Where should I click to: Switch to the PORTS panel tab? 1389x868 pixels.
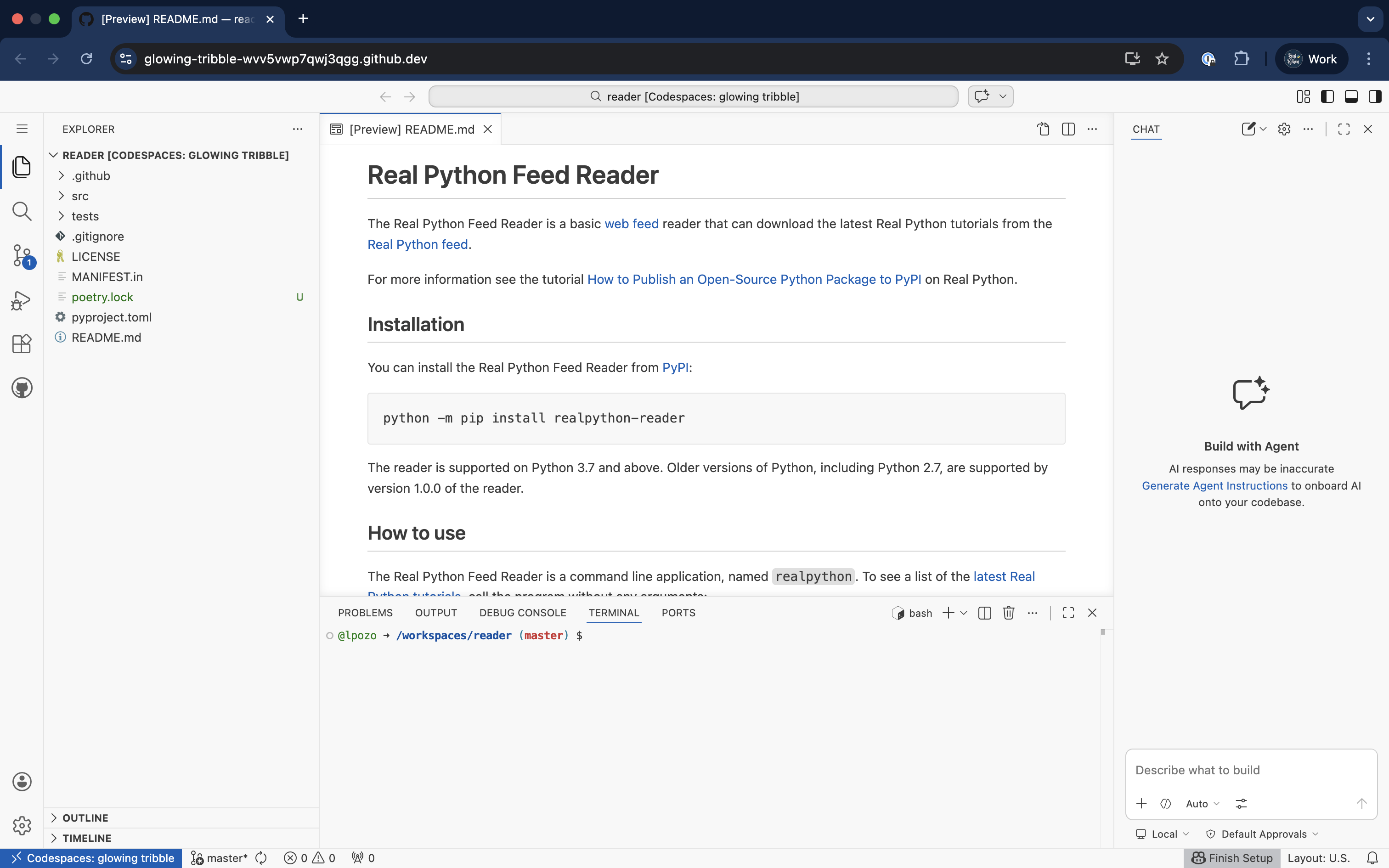coord(678,613)
